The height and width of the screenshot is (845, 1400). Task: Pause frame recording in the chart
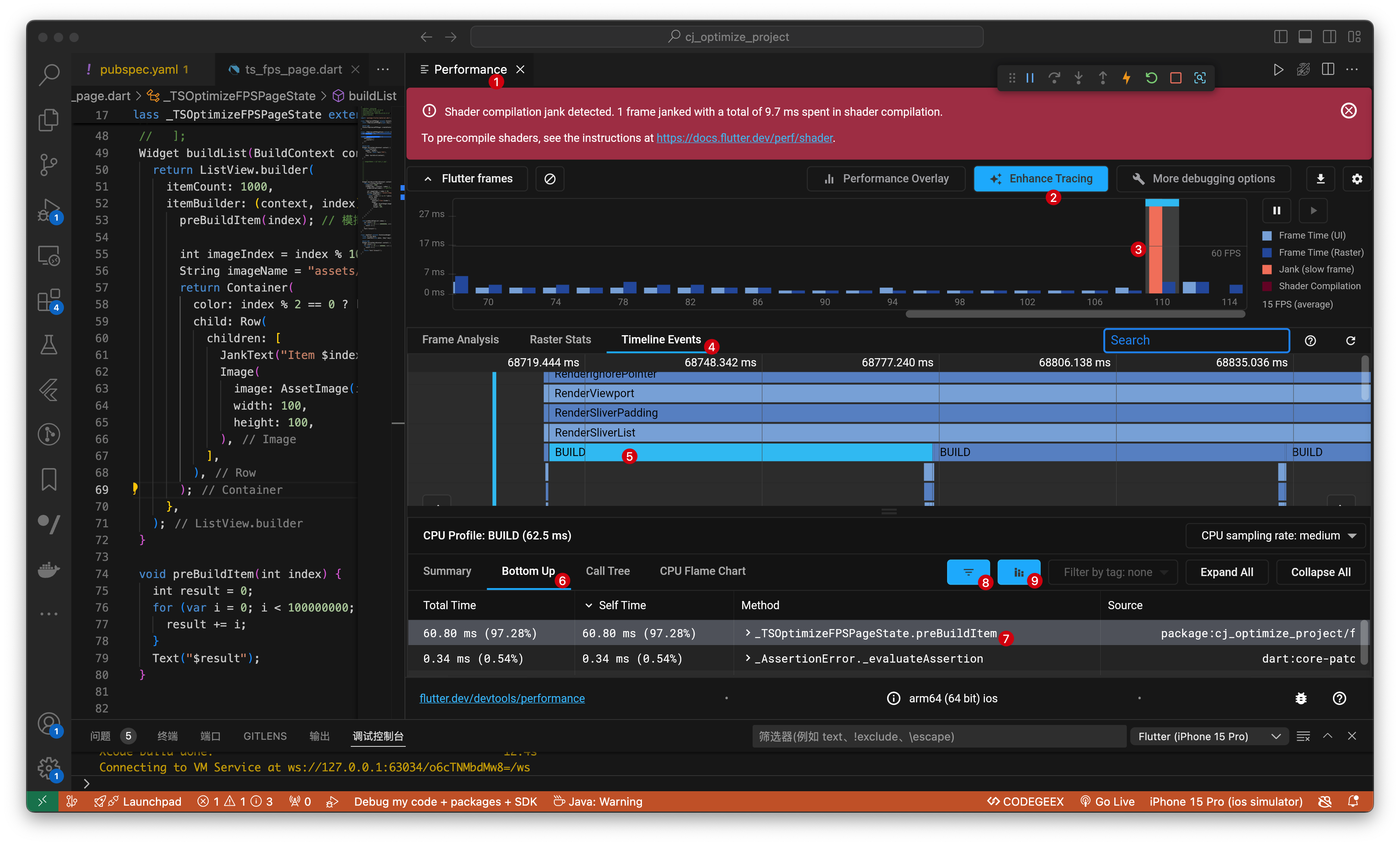[1277, 211]
